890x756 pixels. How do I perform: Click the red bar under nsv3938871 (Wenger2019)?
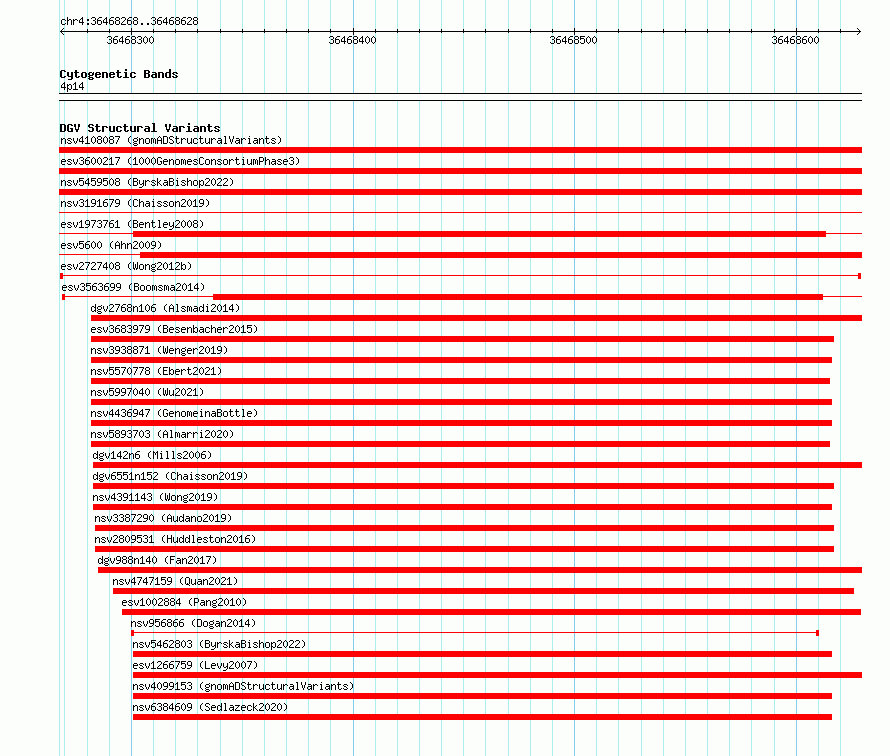461,360
